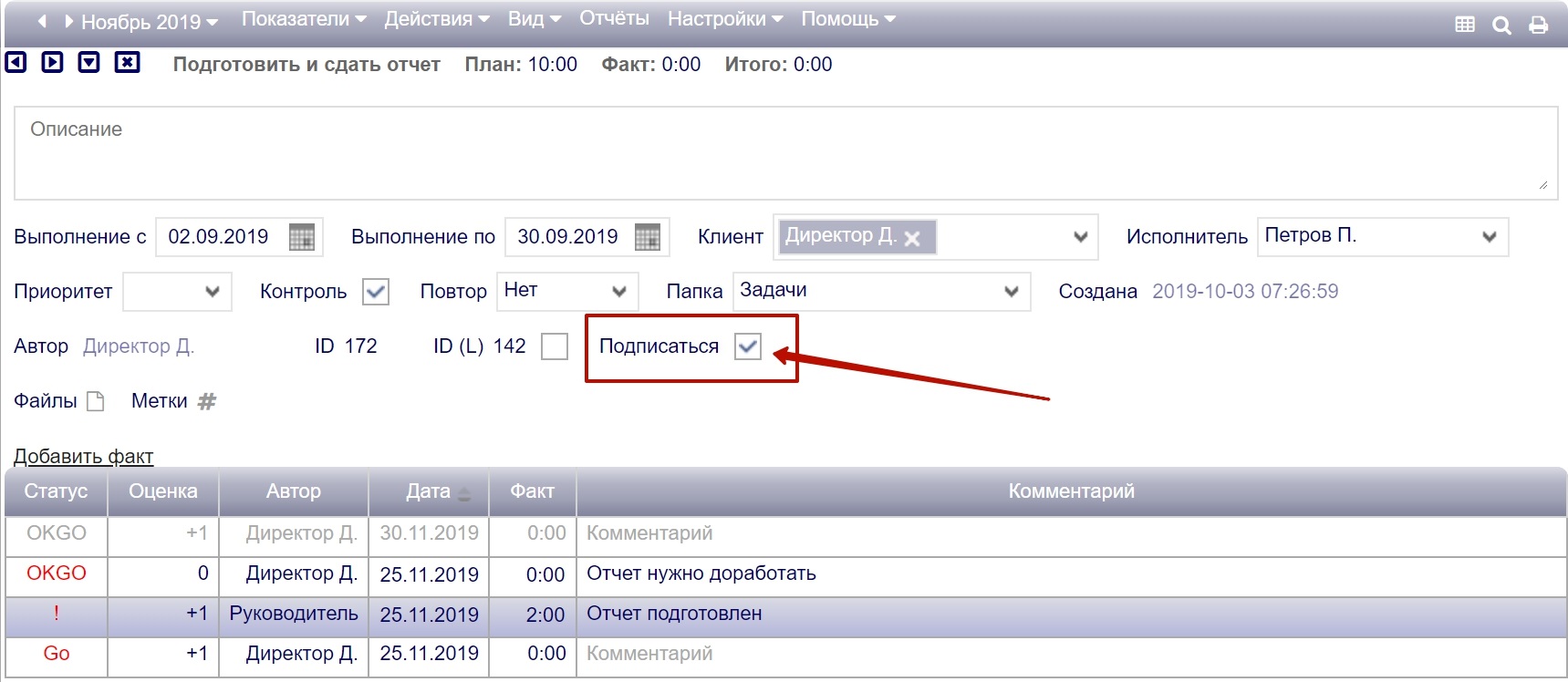The height and width of the screenshot is (682, 1568).
Task: Open the Показатели menu
Action: click(303, 19)
